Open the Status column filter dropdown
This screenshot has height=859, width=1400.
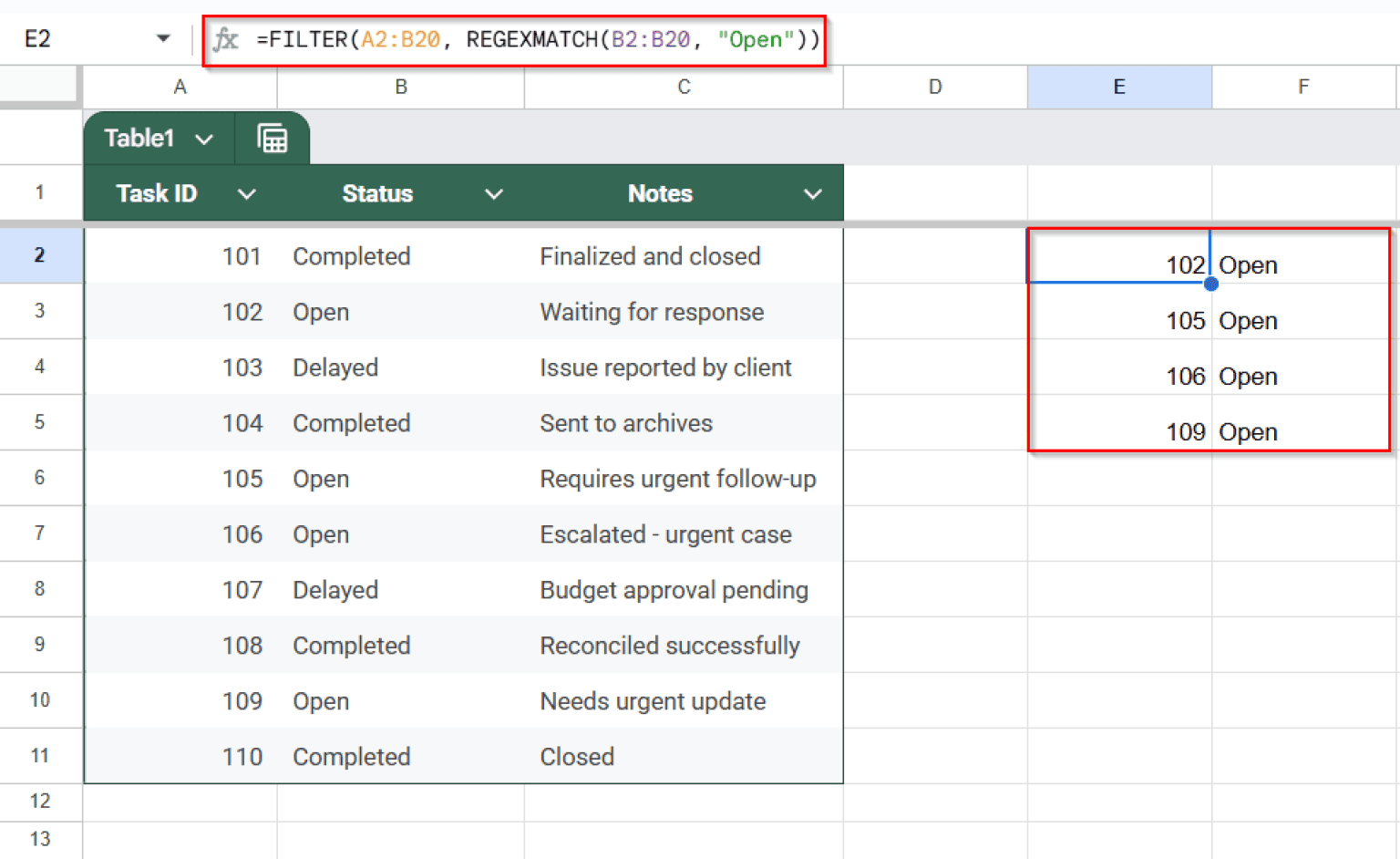tap(494, 193)
